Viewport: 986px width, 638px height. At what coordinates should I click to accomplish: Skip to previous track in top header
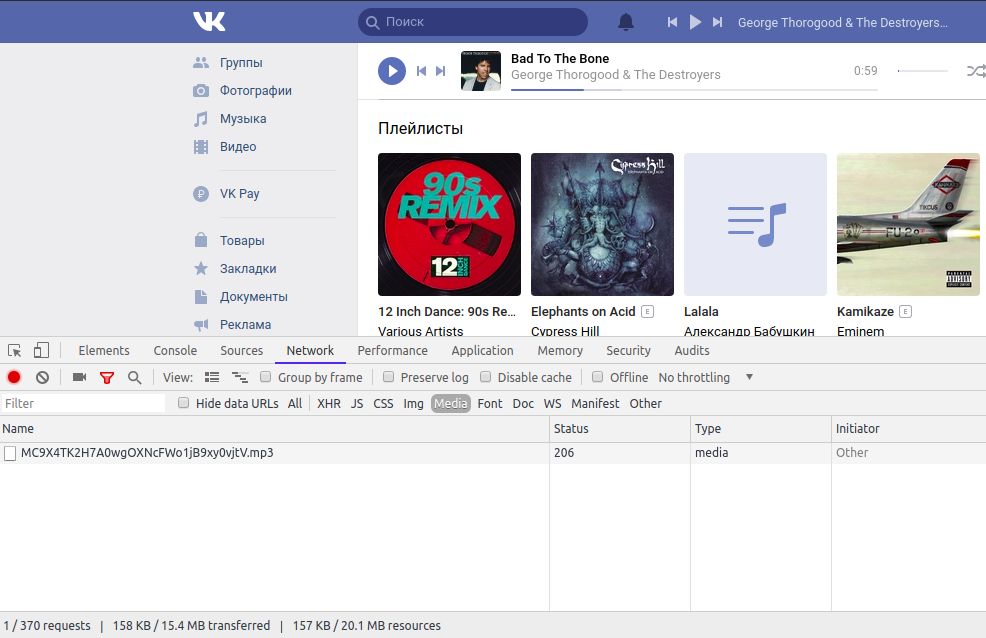(672, 22)
